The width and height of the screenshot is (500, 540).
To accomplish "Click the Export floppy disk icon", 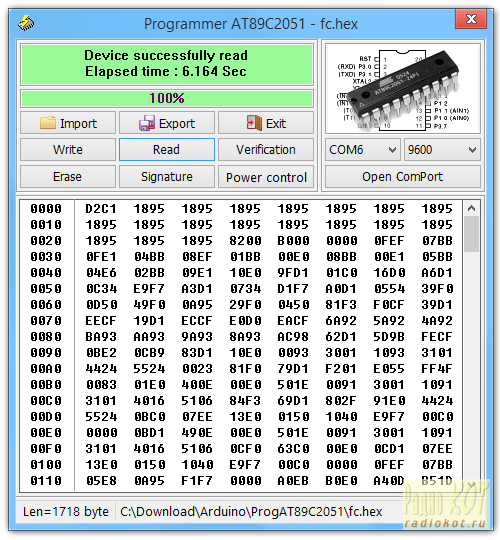I will coord(147,123).
